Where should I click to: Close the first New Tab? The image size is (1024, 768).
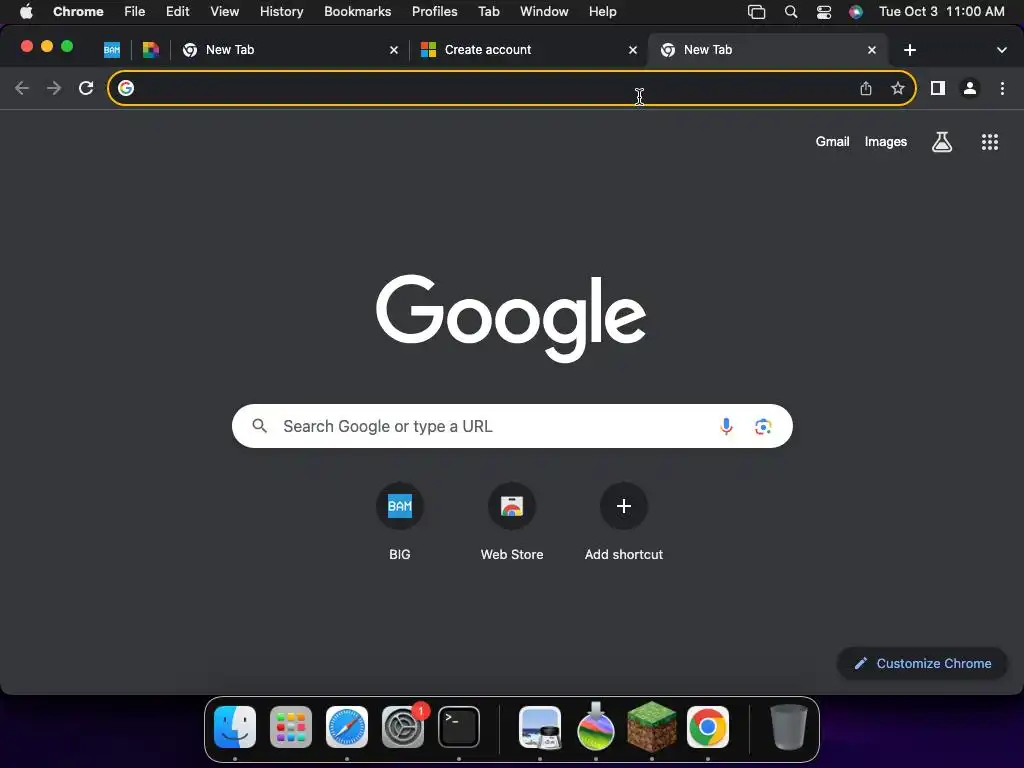[x=394, y=50]
